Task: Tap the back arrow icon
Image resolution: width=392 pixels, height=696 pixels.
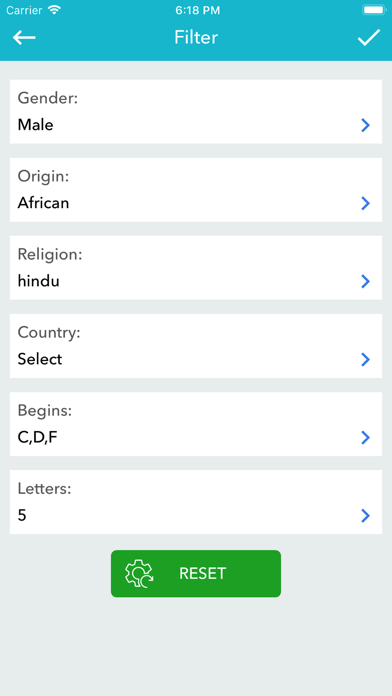Action: click(x=24, y=38)
